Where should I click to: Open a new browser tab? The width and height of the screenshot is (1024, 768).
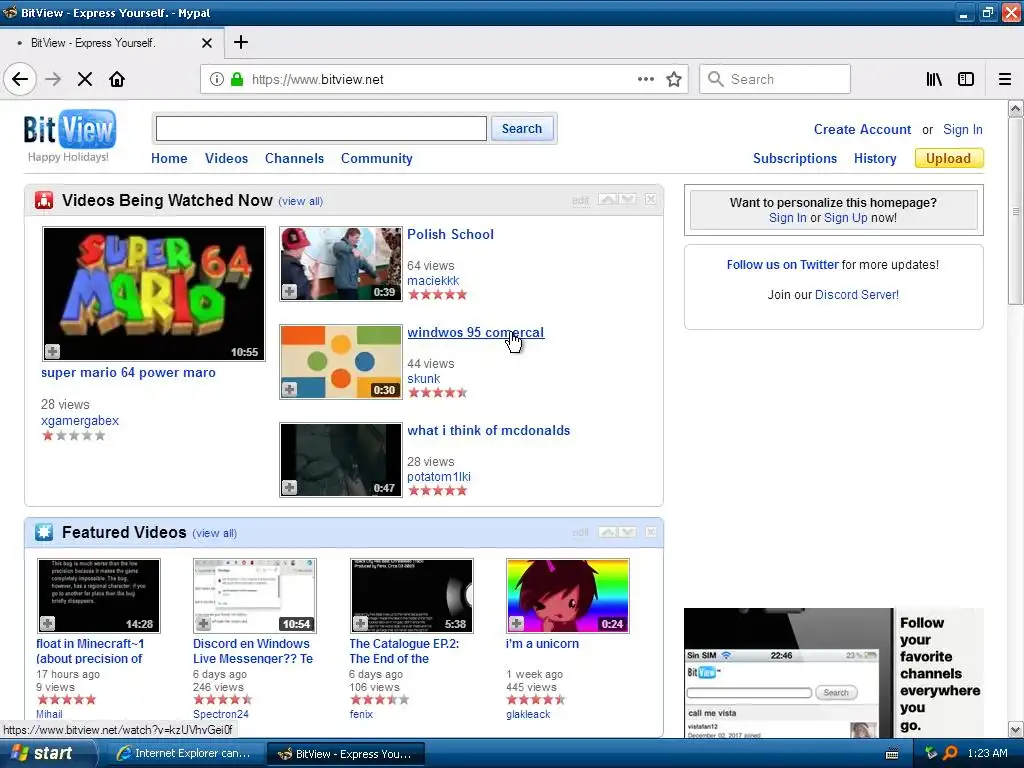(x=241, y=42)
